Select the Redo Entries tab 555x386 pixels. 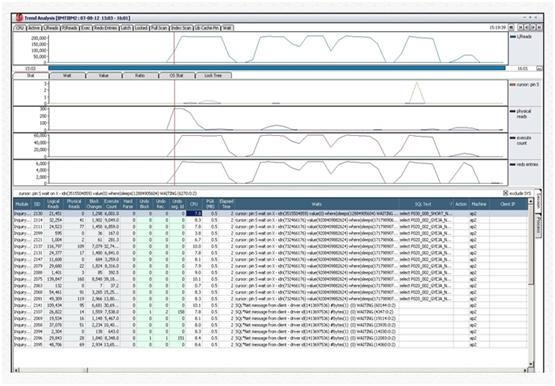pos(106,28)
